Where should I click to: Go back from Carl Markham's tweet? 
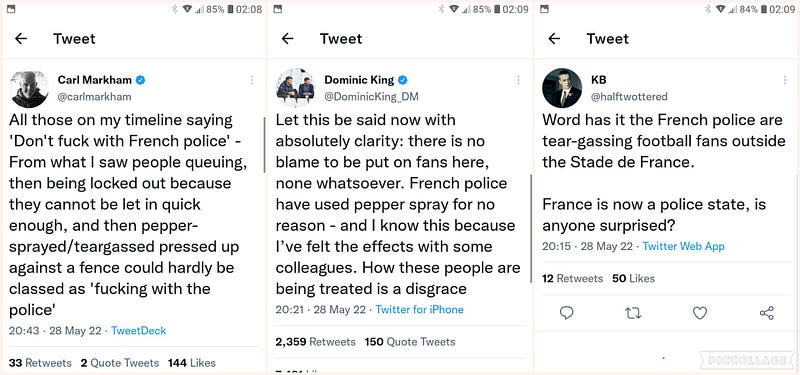21,38
